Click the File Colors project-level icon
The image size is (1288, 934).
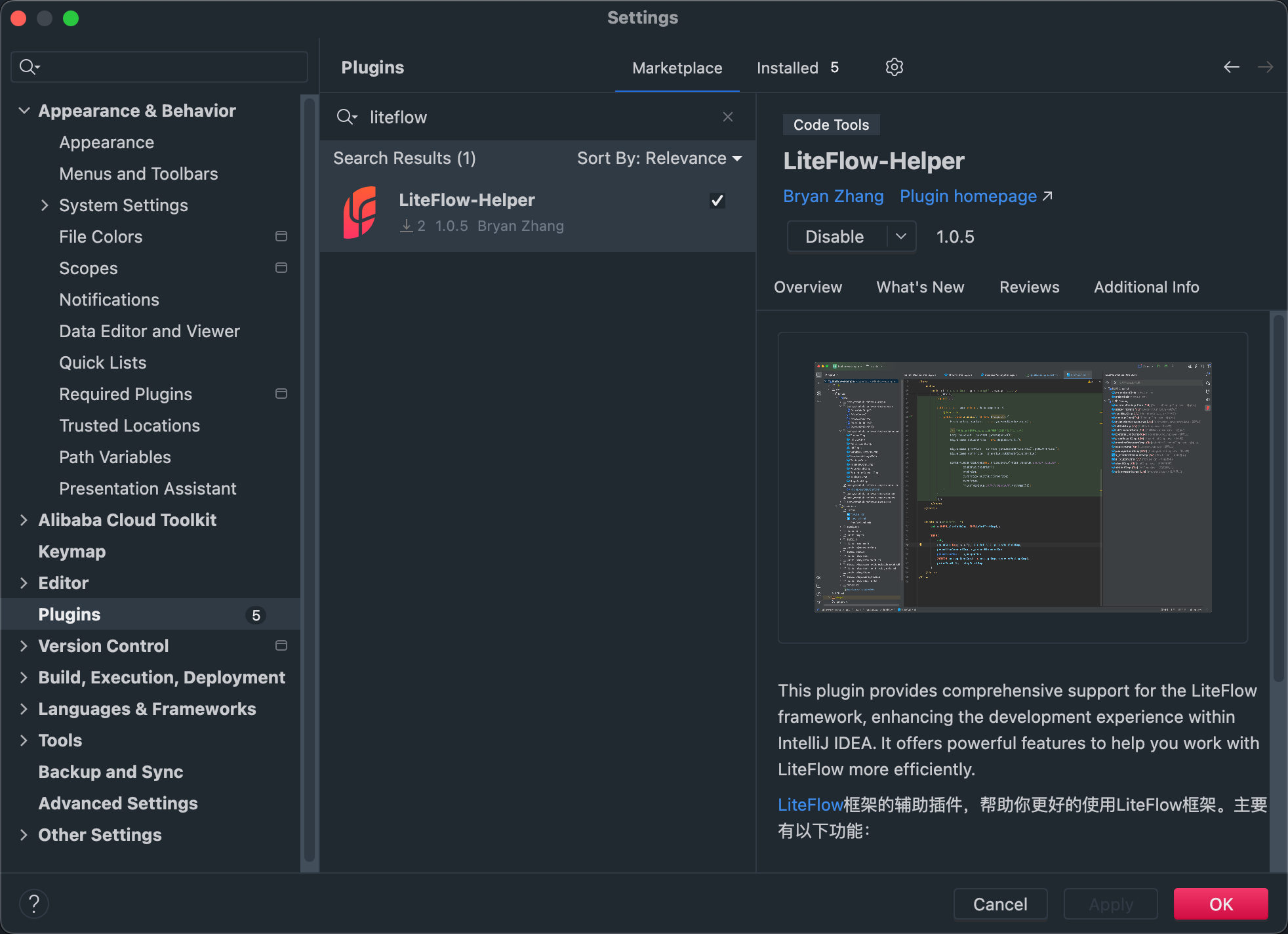tap(281, 236)
